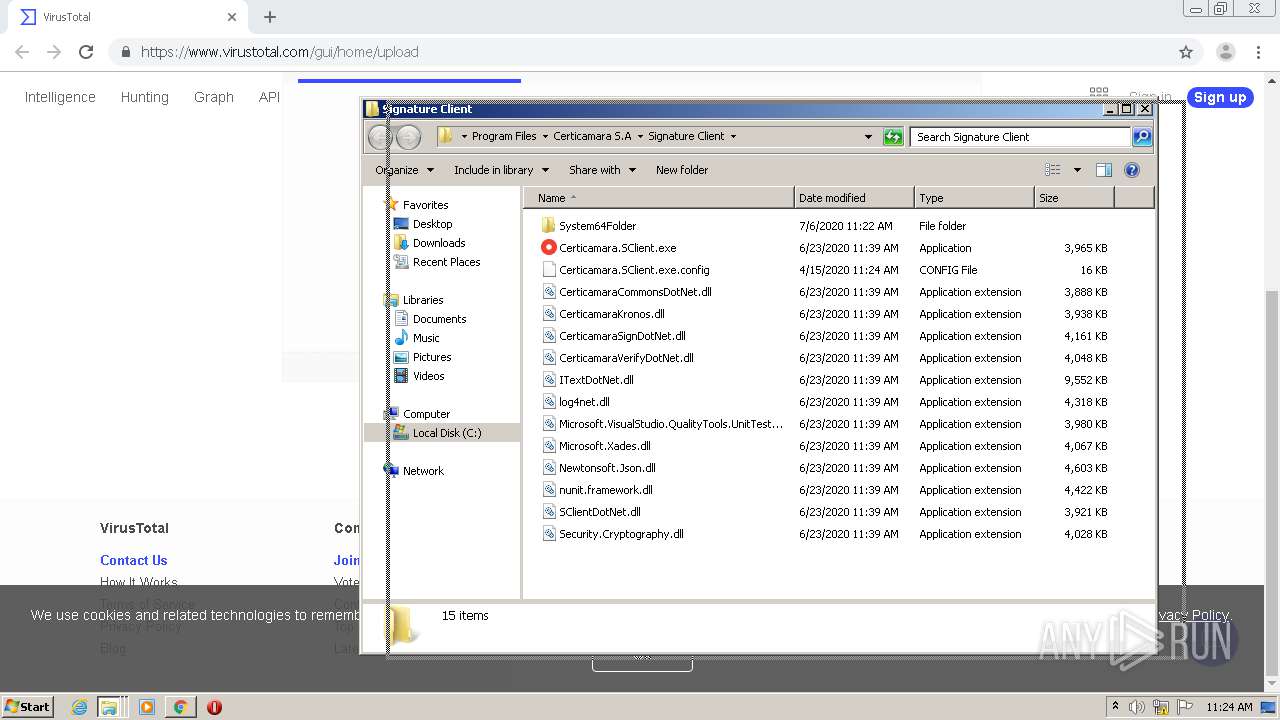Sort by Size column header
Viewport: 1280px width, 720px height.
pyautogui.click(x=1074, y=198)
